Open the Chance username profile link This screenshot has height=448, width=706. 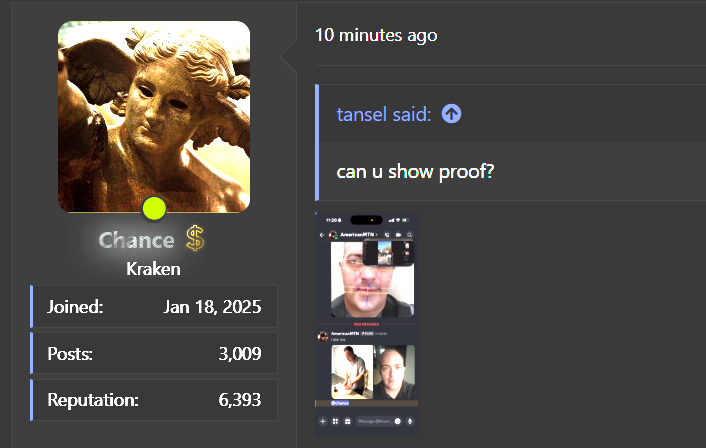pos(136,240)
